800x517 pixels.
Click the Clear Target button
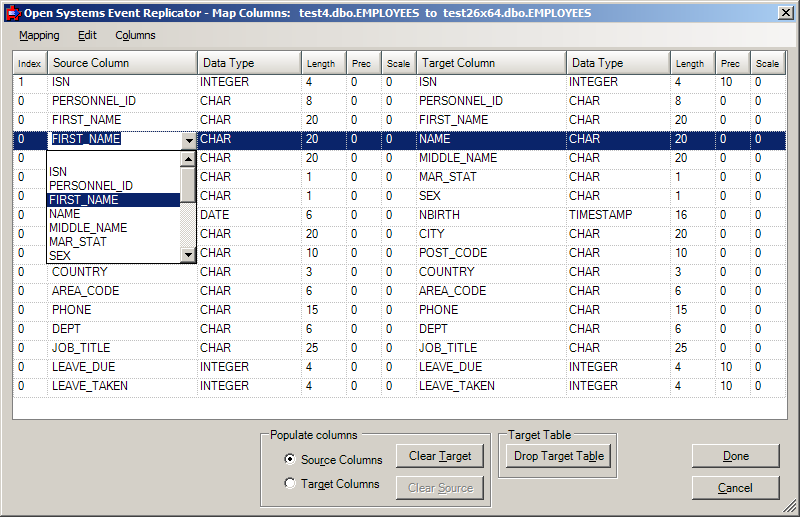[x=440, y=456]
